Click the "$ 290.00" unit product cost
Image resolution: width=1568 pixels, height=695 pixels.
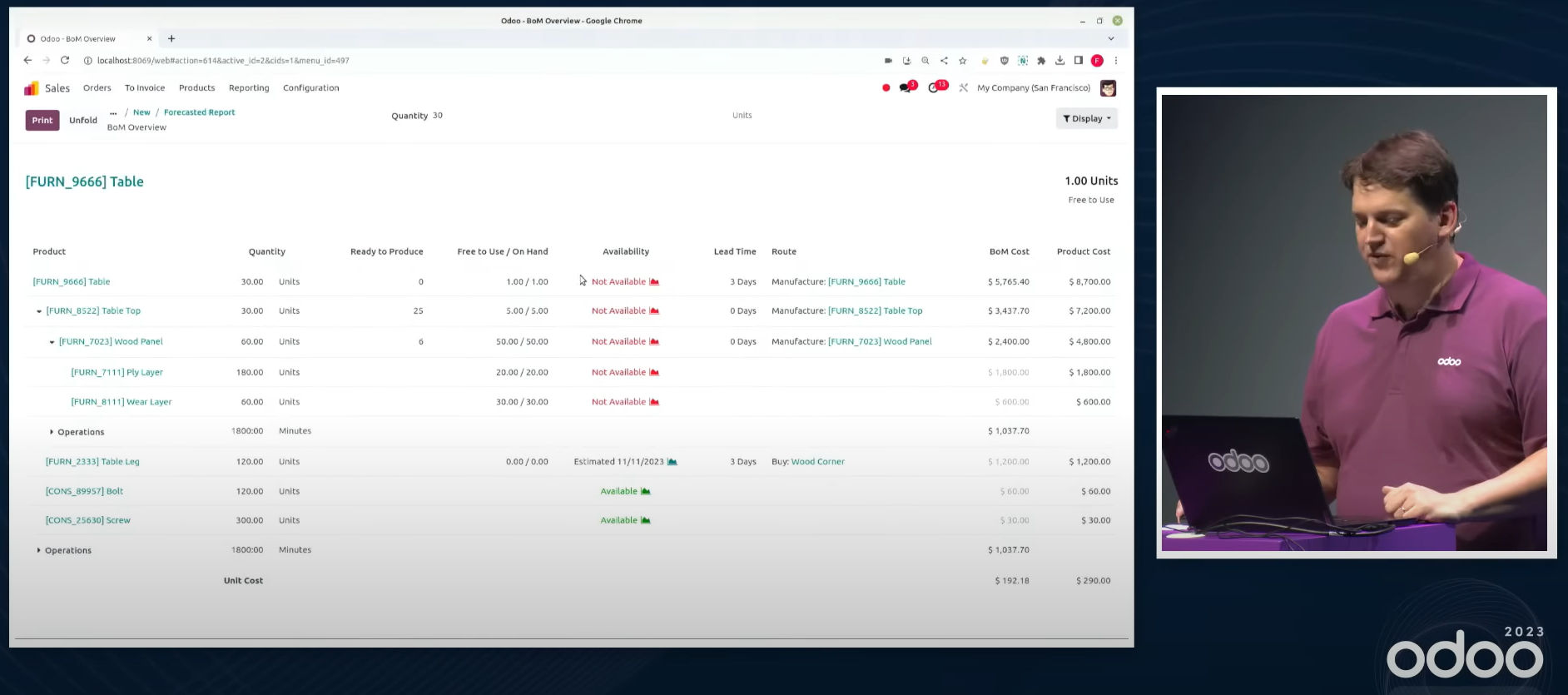[x=1094, y=581]
